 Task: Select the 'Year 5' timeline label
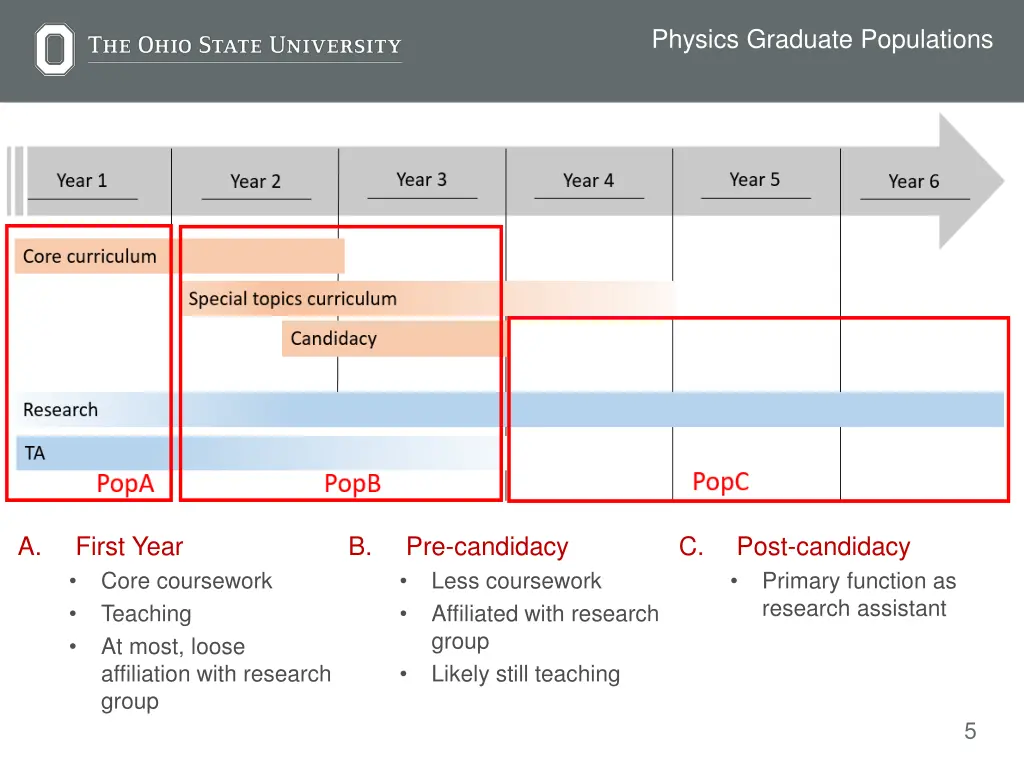tap(754, 180)
